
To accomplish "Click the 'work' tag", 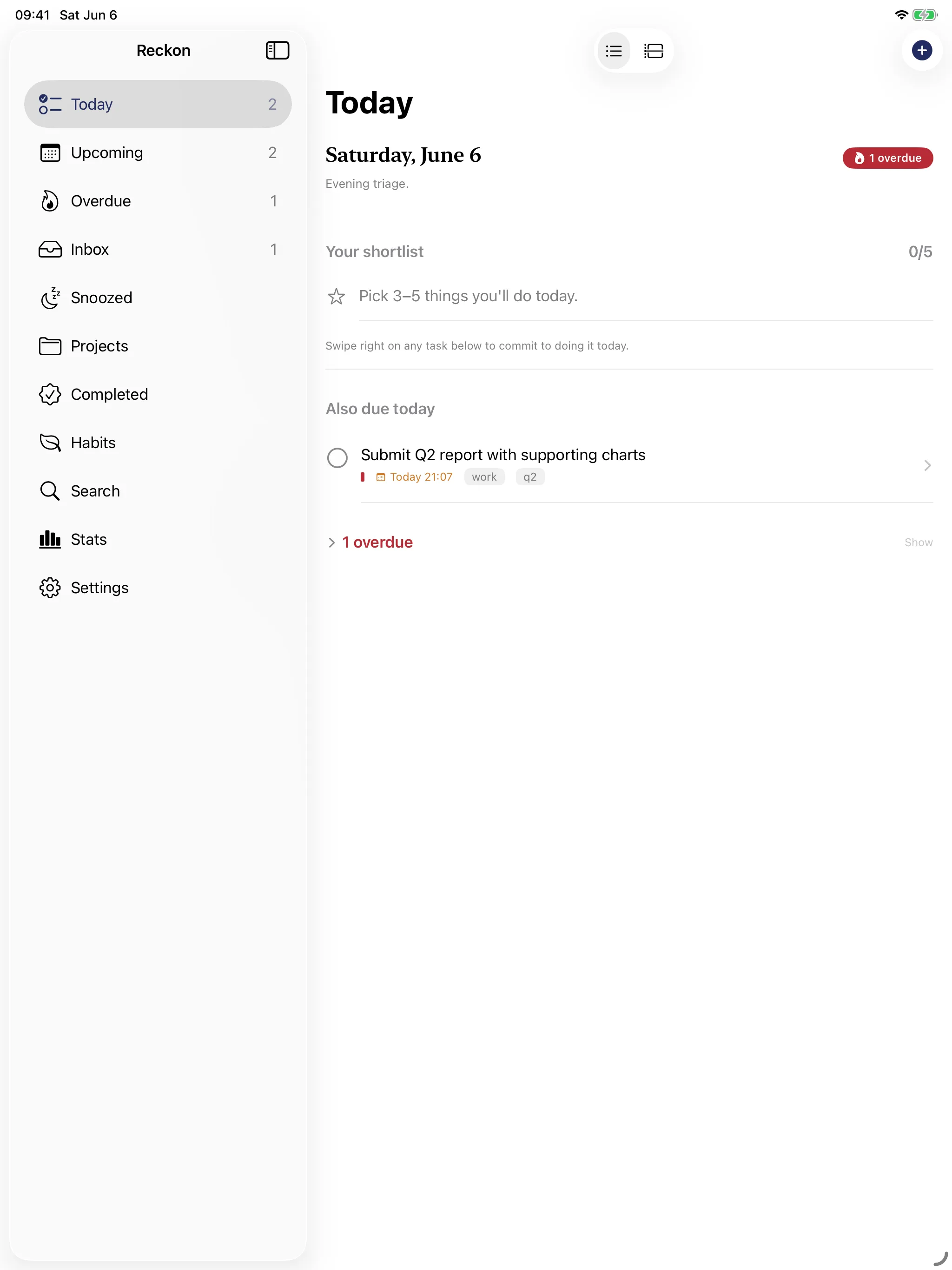I will (x=484, y=477).
